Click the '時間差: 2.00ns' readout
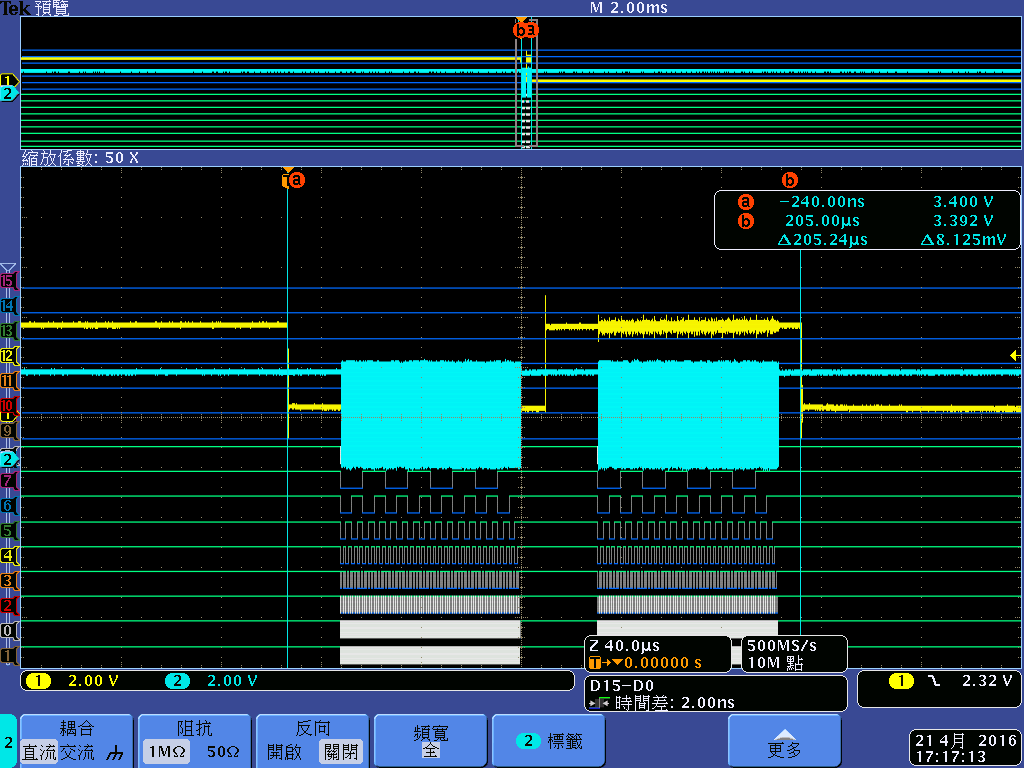 [x=675, y=703]
